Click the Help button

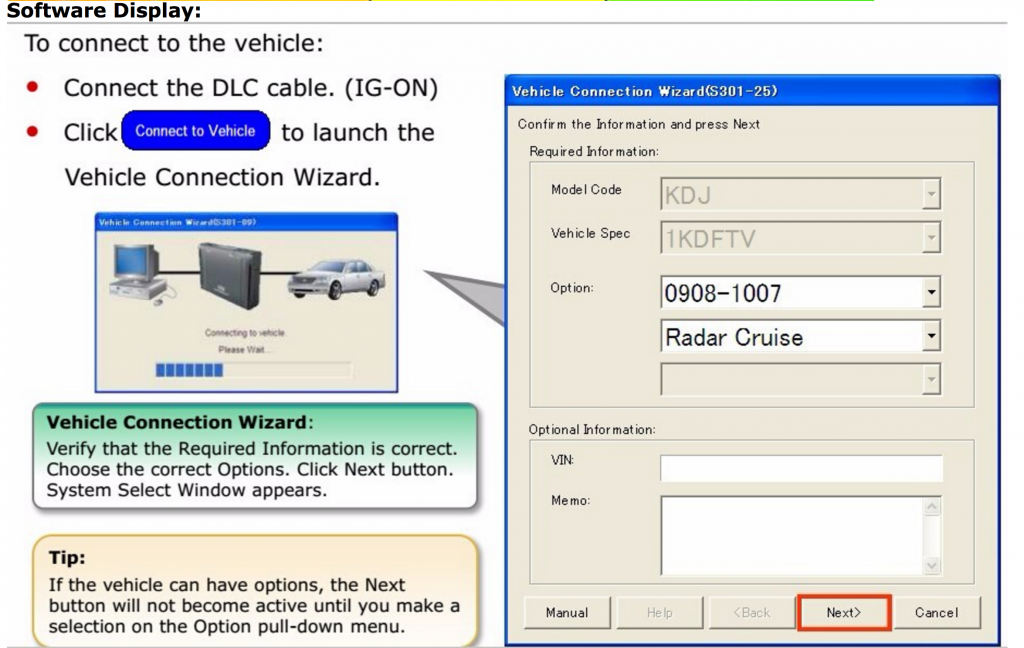(x=658, y=612)
